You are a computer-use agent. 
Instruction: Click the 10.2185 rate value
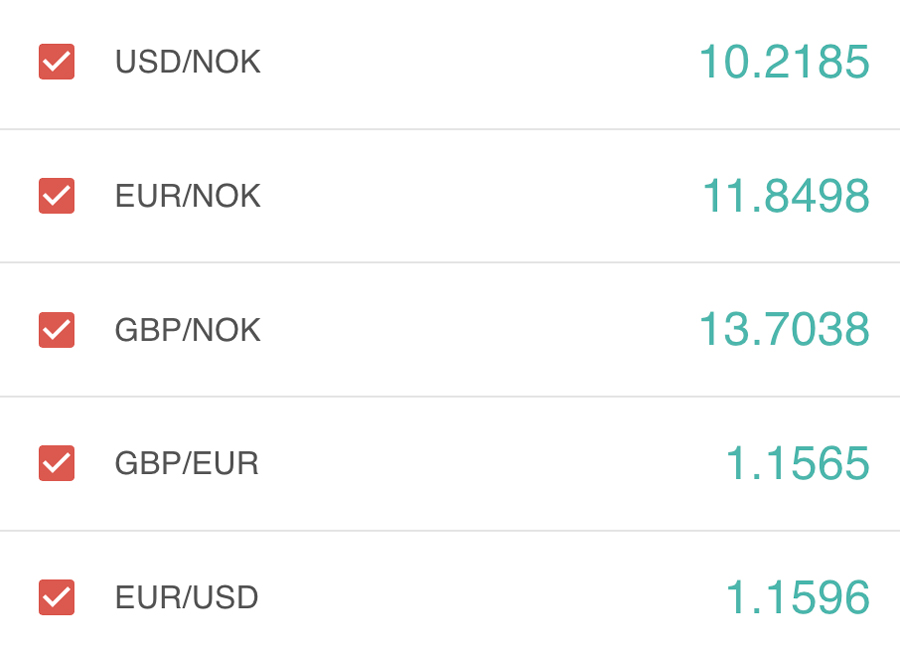click(784, 62)
